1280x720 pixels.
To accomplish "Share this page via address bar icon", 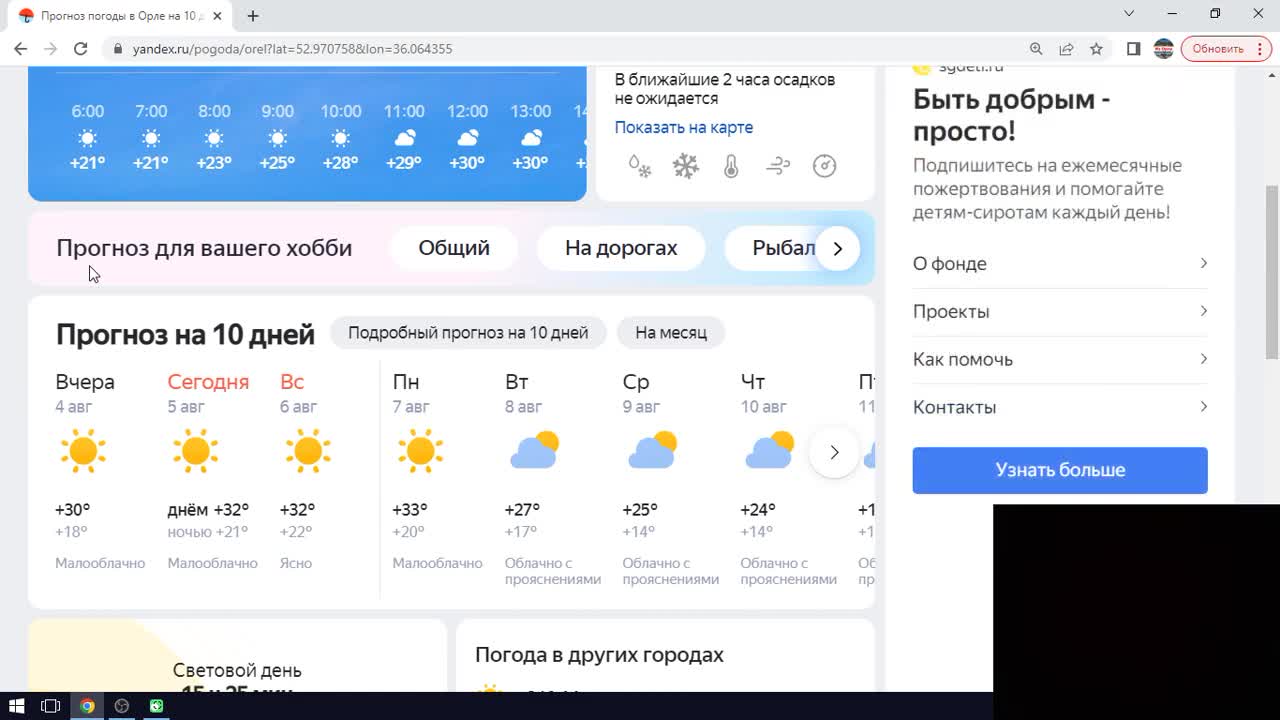I will (1066, 48).
